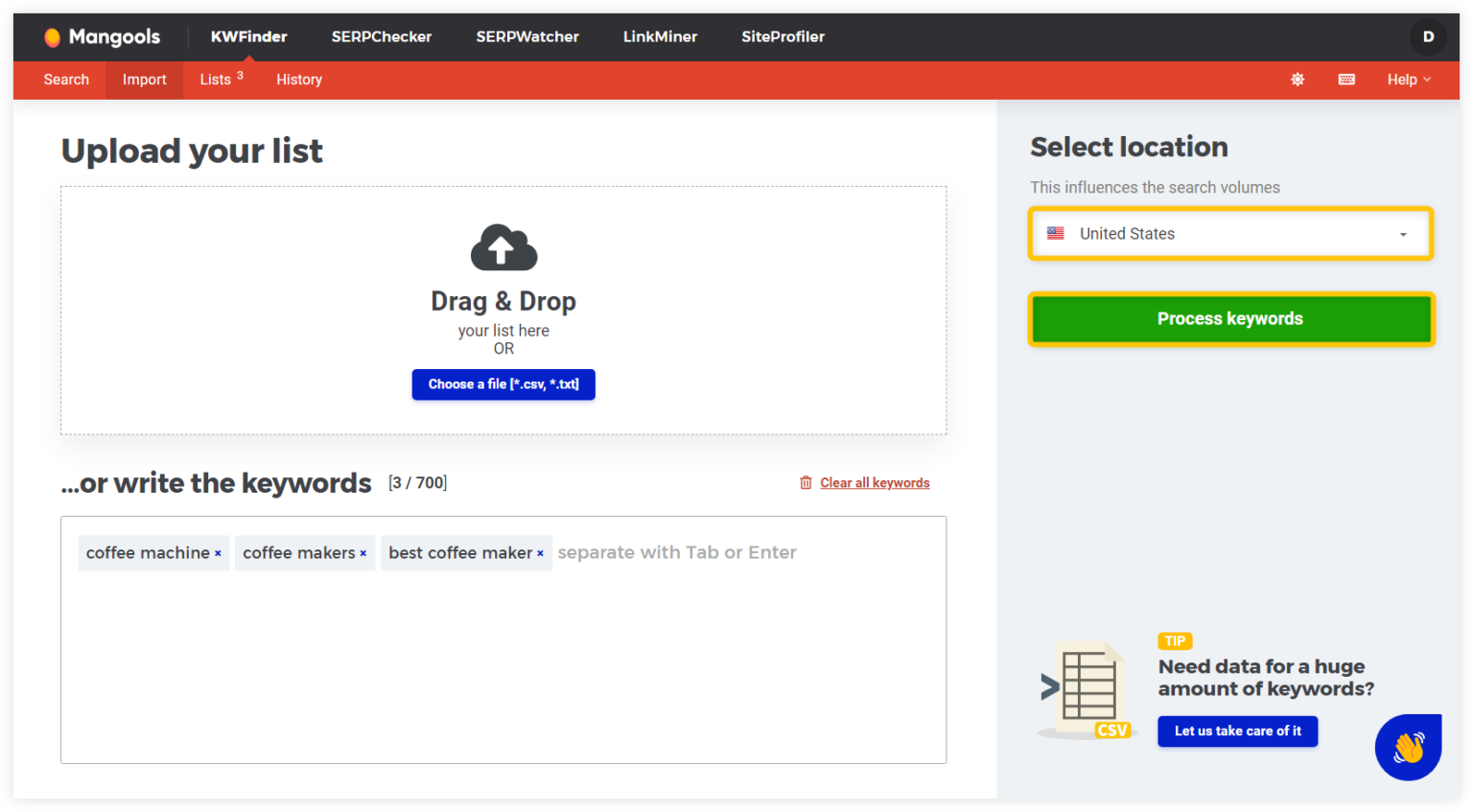Click the CSV spreadsheet illustration
The height and width of the screenshot is (812, 1473).
tap(1087, 690)
